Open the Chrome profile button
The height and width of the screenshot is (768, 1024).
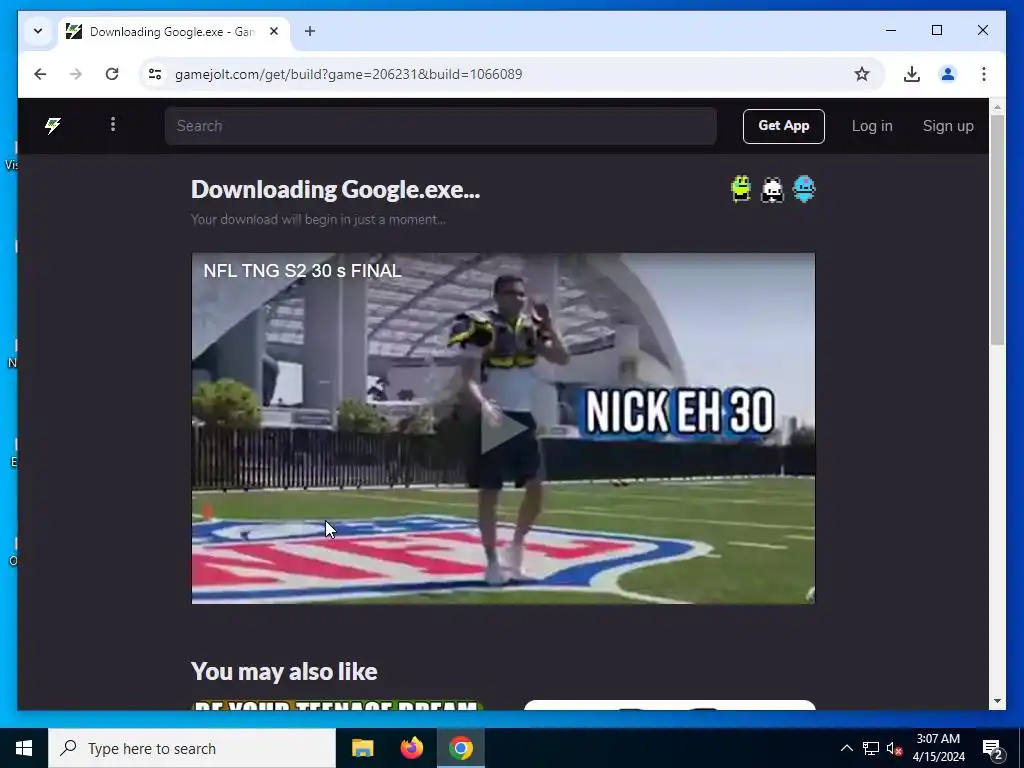point(948,74)
